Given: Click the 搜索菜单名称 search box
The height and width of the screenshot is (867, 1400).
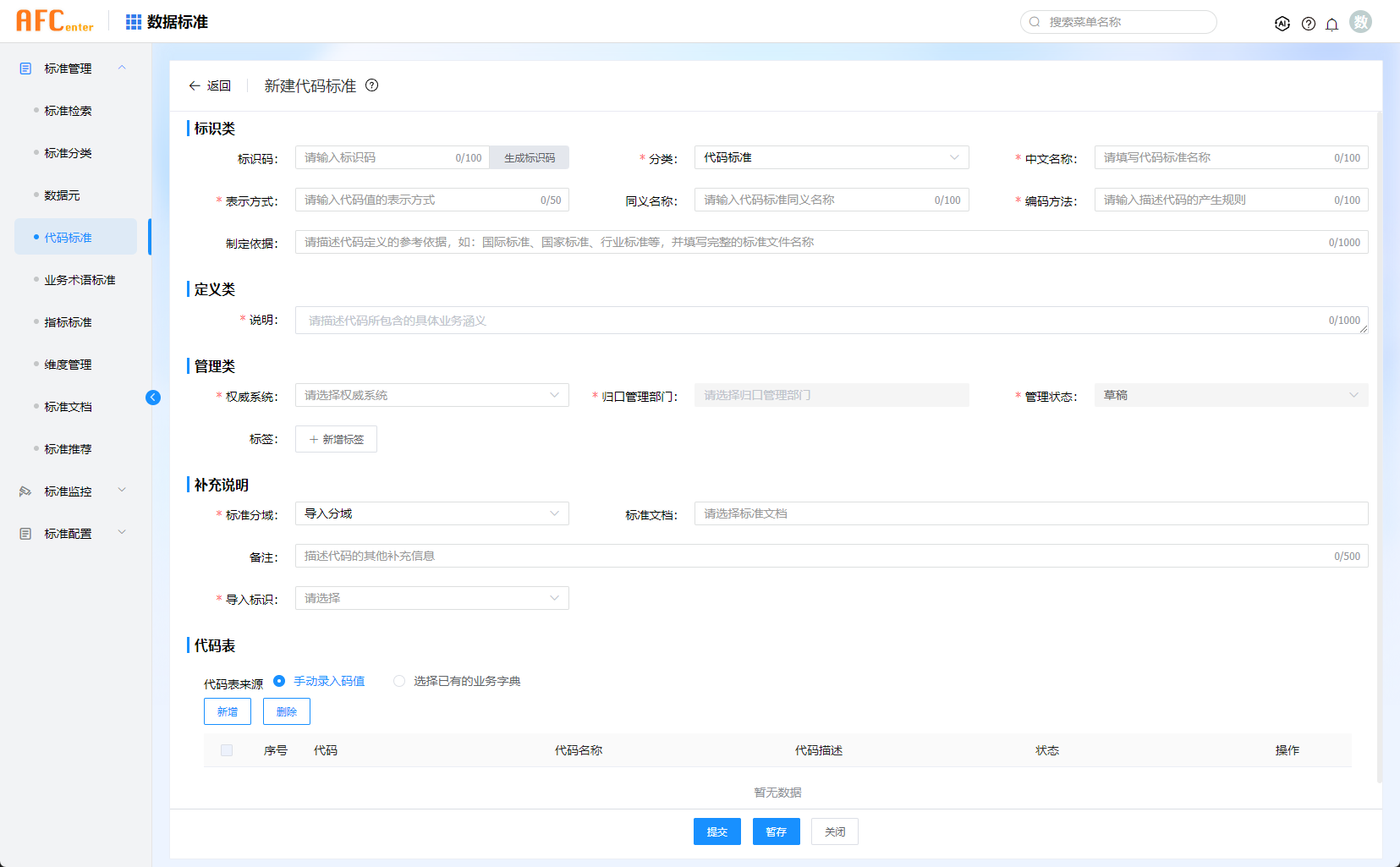Looking at the screenshot, I should pos(1118,22).
